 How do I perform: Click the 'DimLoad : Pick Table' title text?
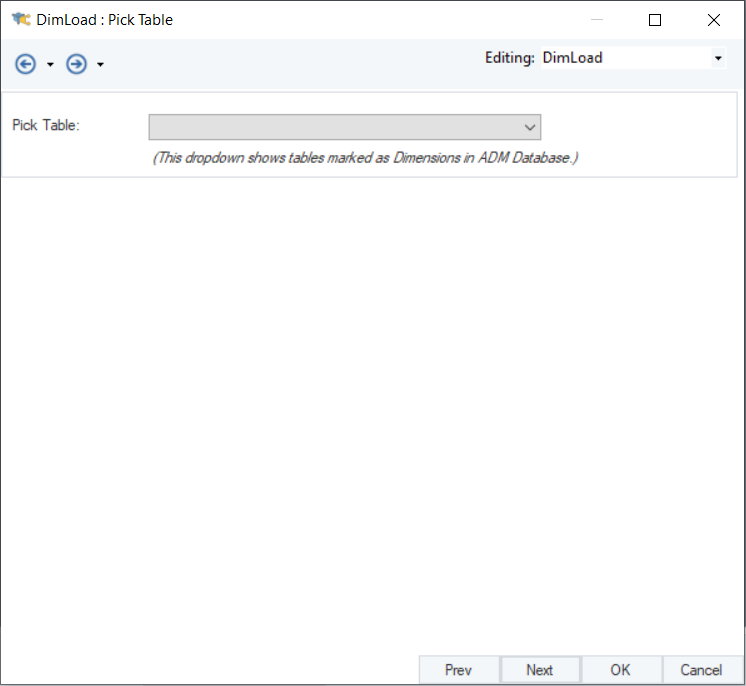click(x=105, y=20)
